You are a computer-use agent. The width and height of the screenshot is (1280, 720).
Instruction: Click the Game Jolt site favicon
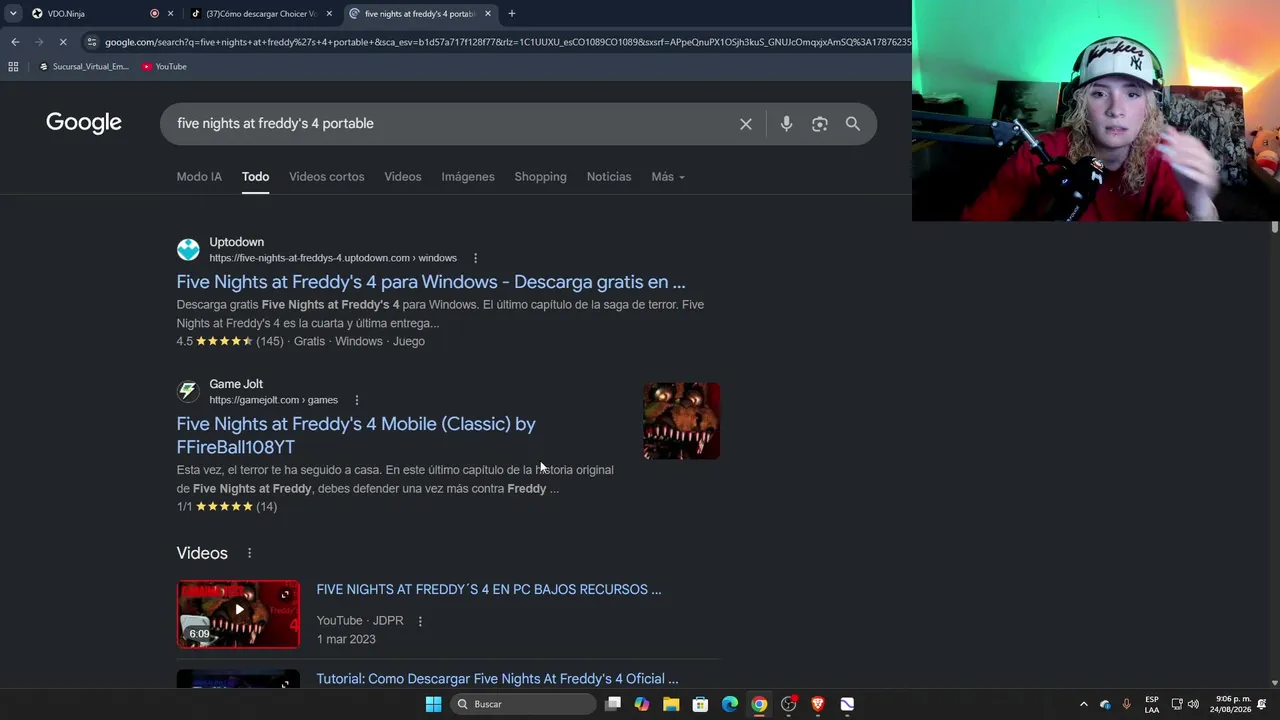tap(188, 392)
